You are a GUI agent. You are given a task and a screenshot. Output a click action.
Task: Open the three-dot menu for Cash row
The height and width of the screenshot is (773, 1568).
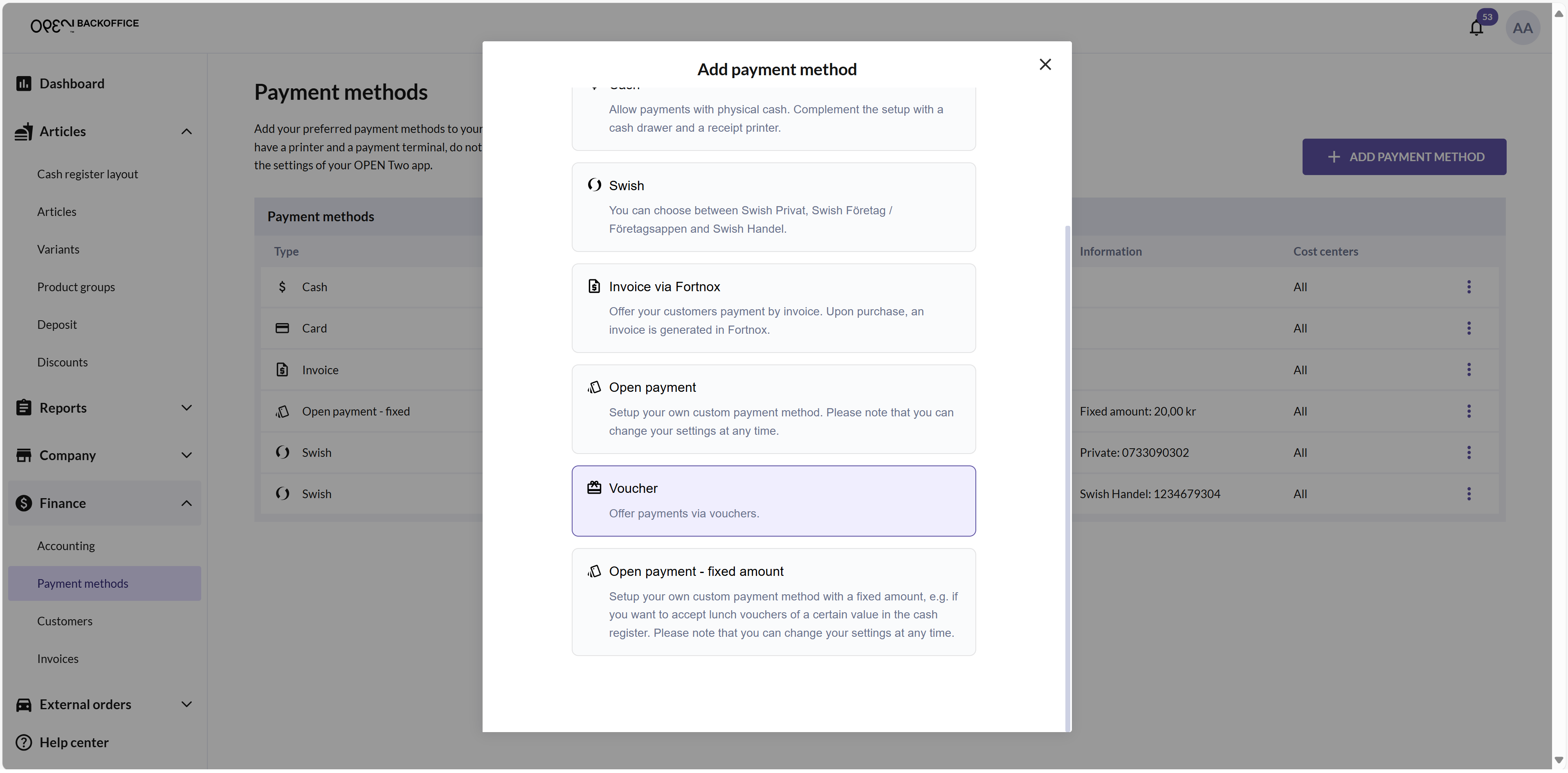tap(1468, 287)
